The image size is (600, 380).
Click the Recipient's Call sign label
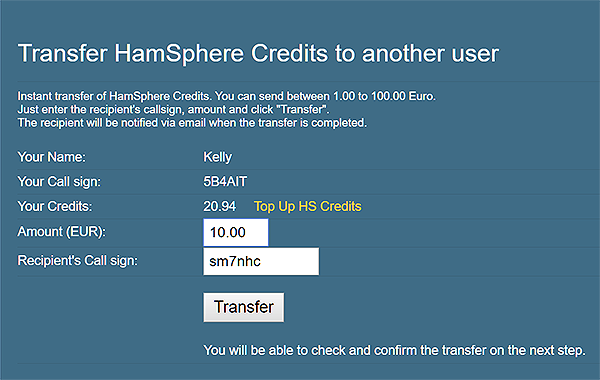[78, 261]
